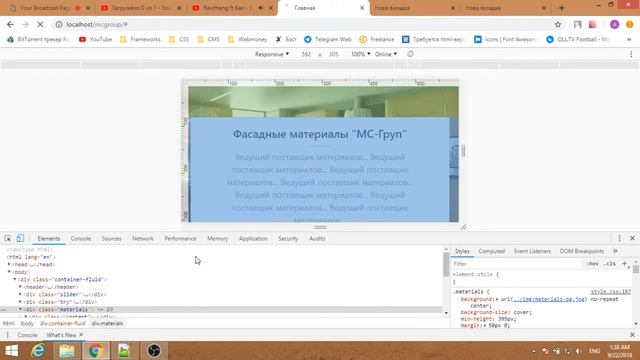Click the volume icon in system tray
Image resolution: width=640 pixels, height=360 pixels.
579,351
